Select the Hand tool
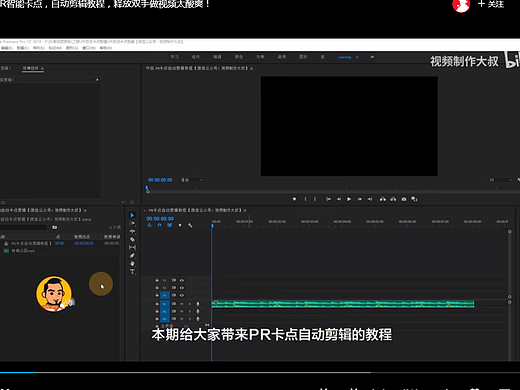Viewport: 520px width, 390px height. coord(132,264)
